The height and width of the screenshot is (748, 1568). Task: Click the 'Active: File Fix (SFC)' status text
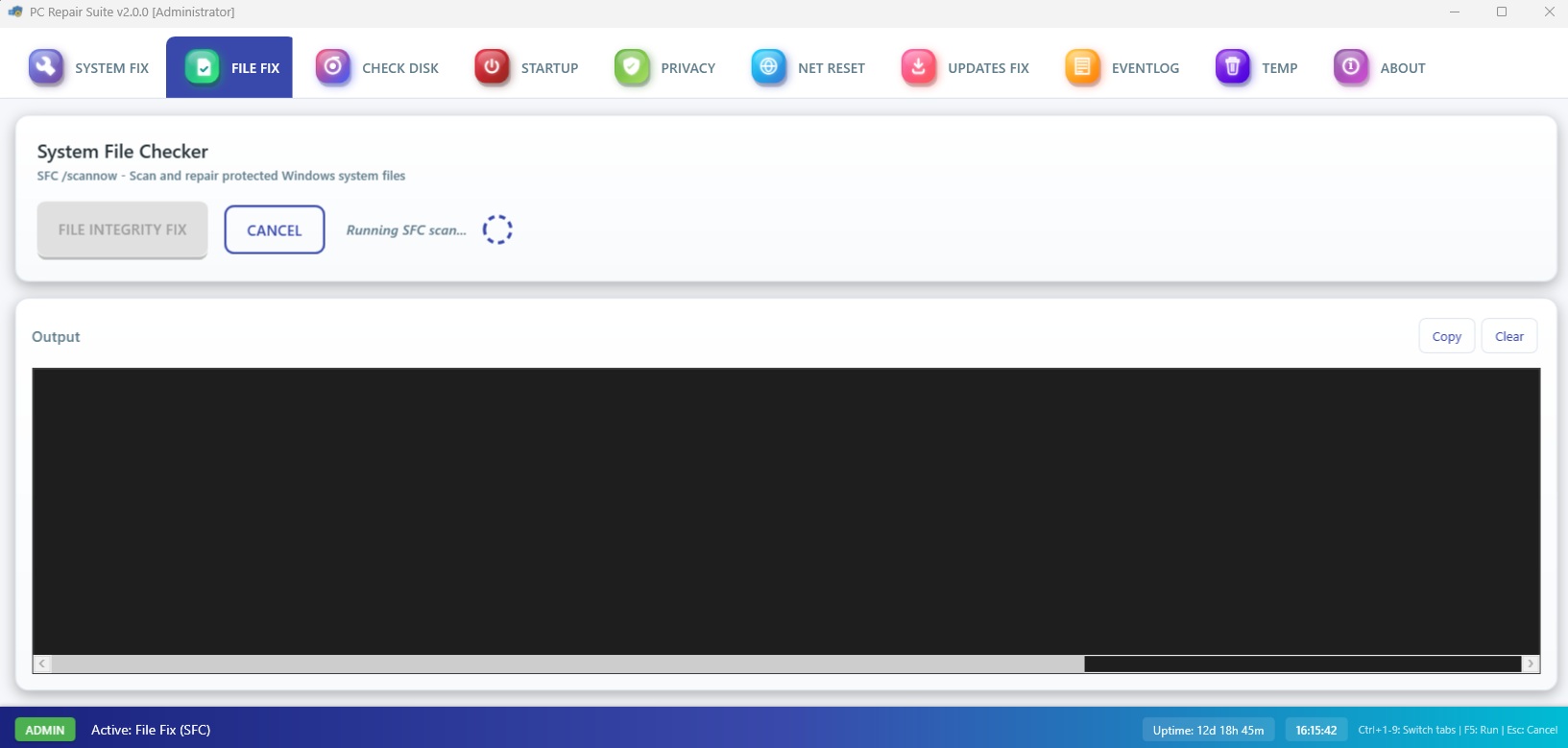coord(151,730)
